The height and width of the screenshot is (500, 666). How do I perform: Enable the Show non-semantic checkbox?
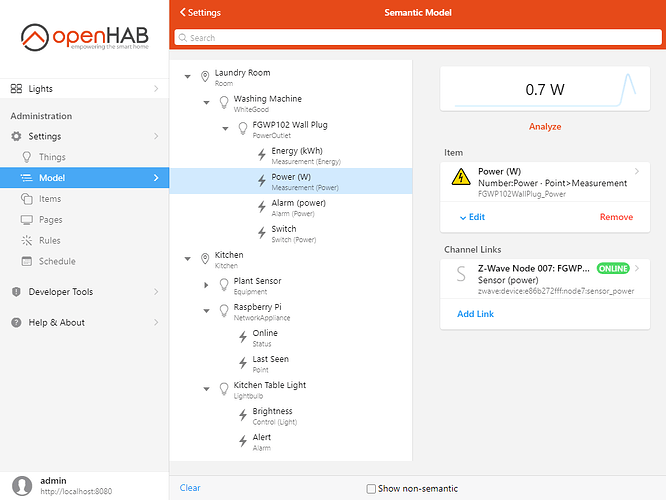coord(371,489)
